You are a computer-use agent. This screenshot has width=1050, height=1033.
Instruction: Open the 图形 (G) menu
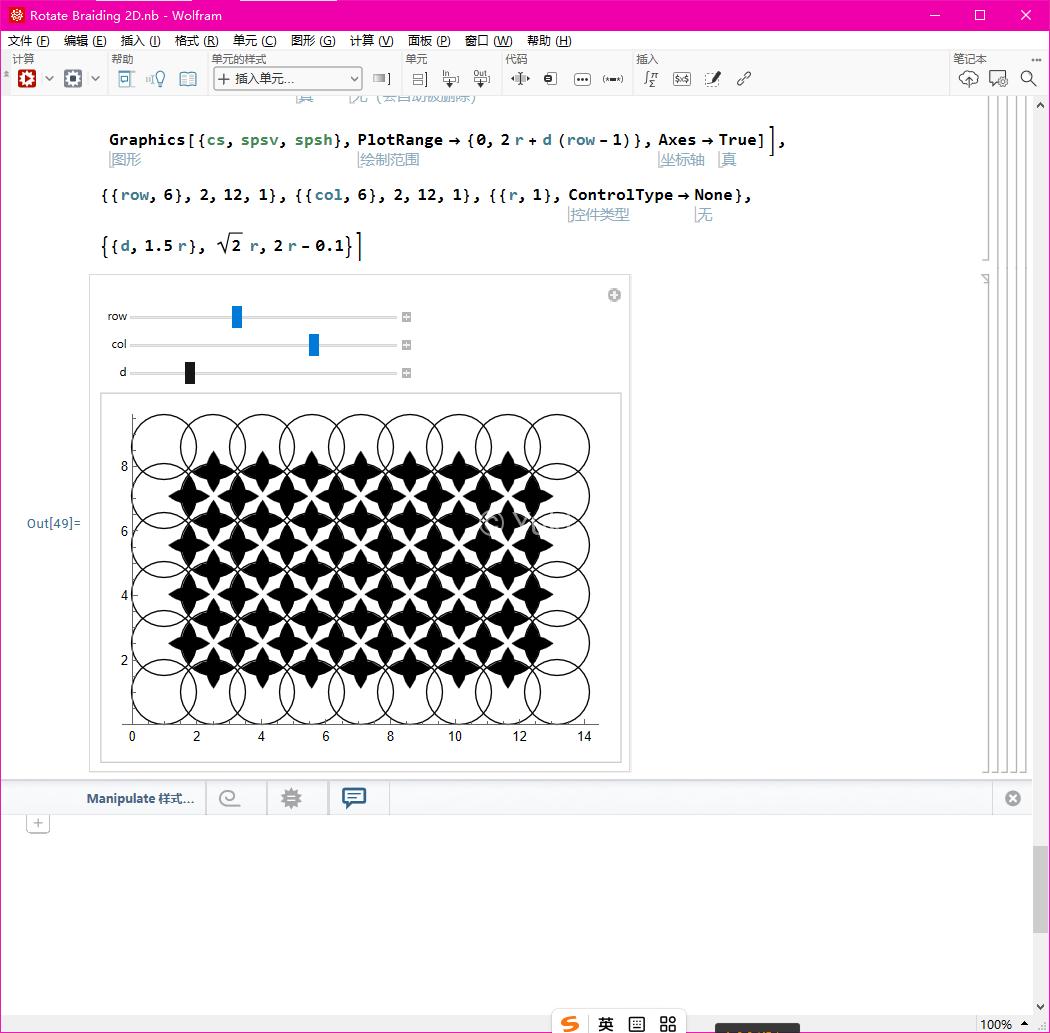312,40
